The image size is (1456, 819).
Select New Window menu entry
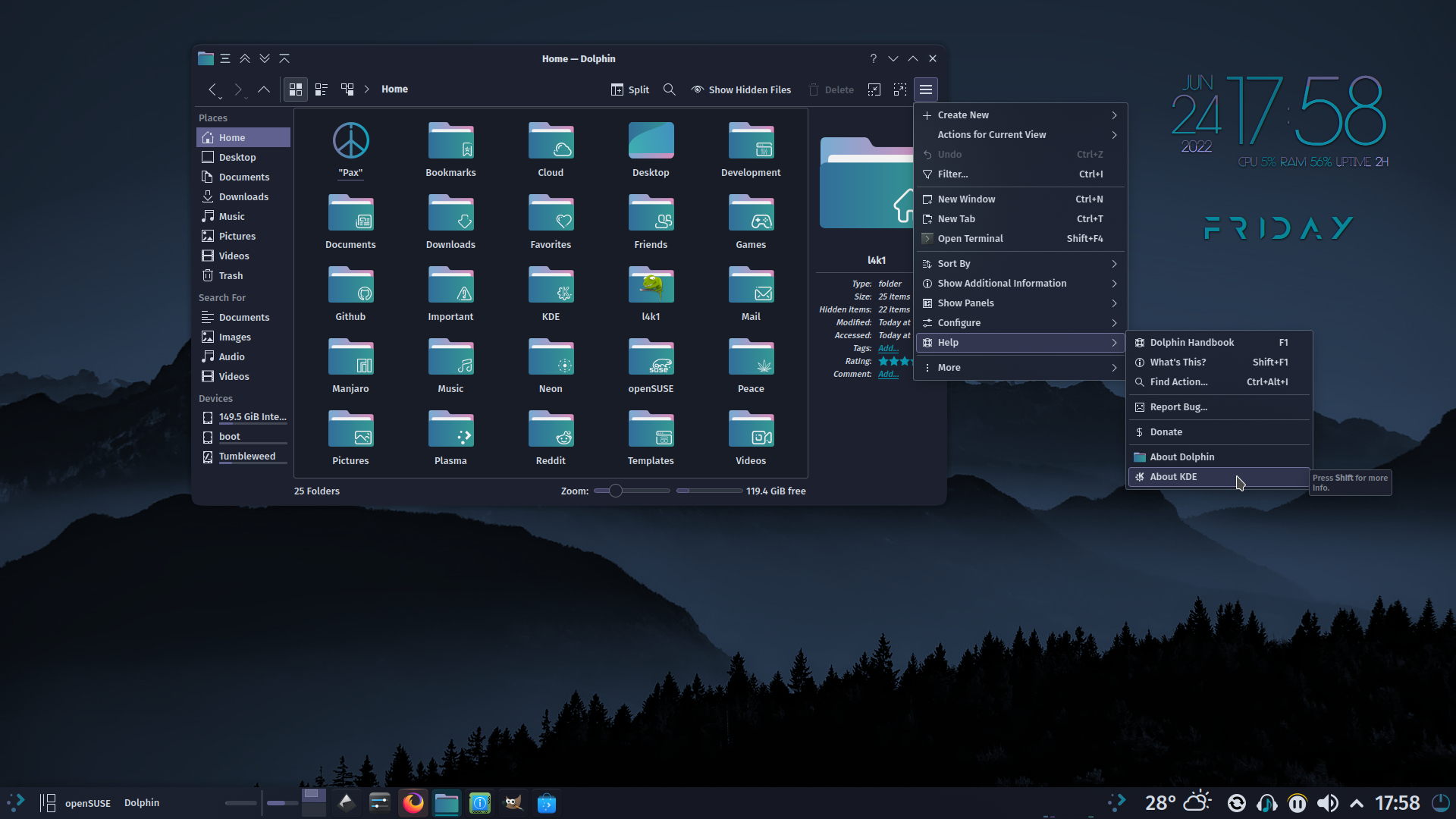click(x=1020, y=199)
